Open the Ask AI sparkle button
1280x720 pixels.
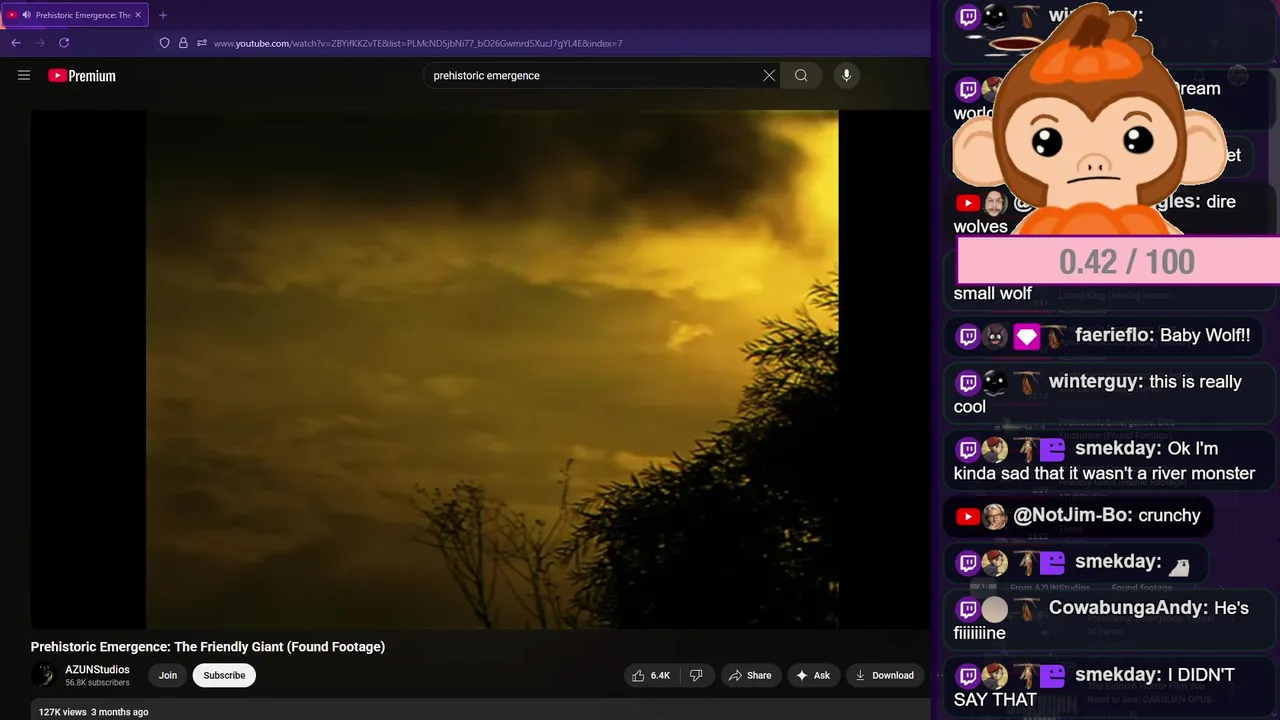coord(813,675)
